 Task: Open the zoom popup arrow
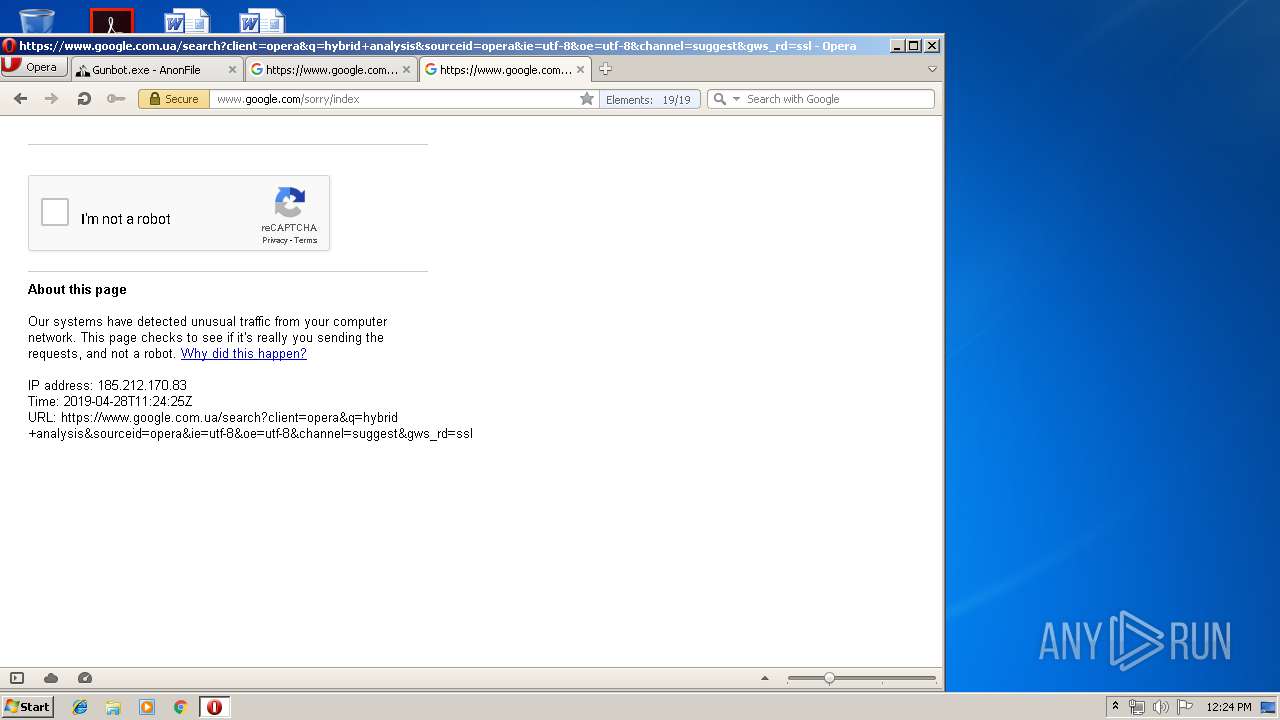(765, 678)
